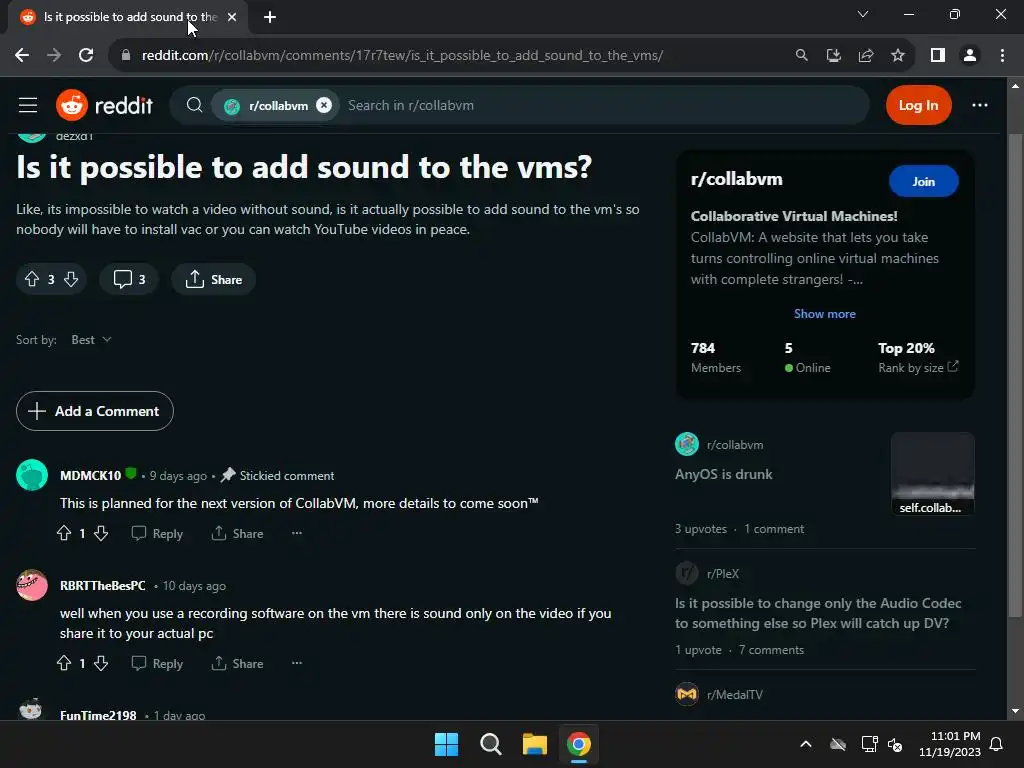
Task: Downvote MDMCK10's stickied comment
Action: point(101,534)
